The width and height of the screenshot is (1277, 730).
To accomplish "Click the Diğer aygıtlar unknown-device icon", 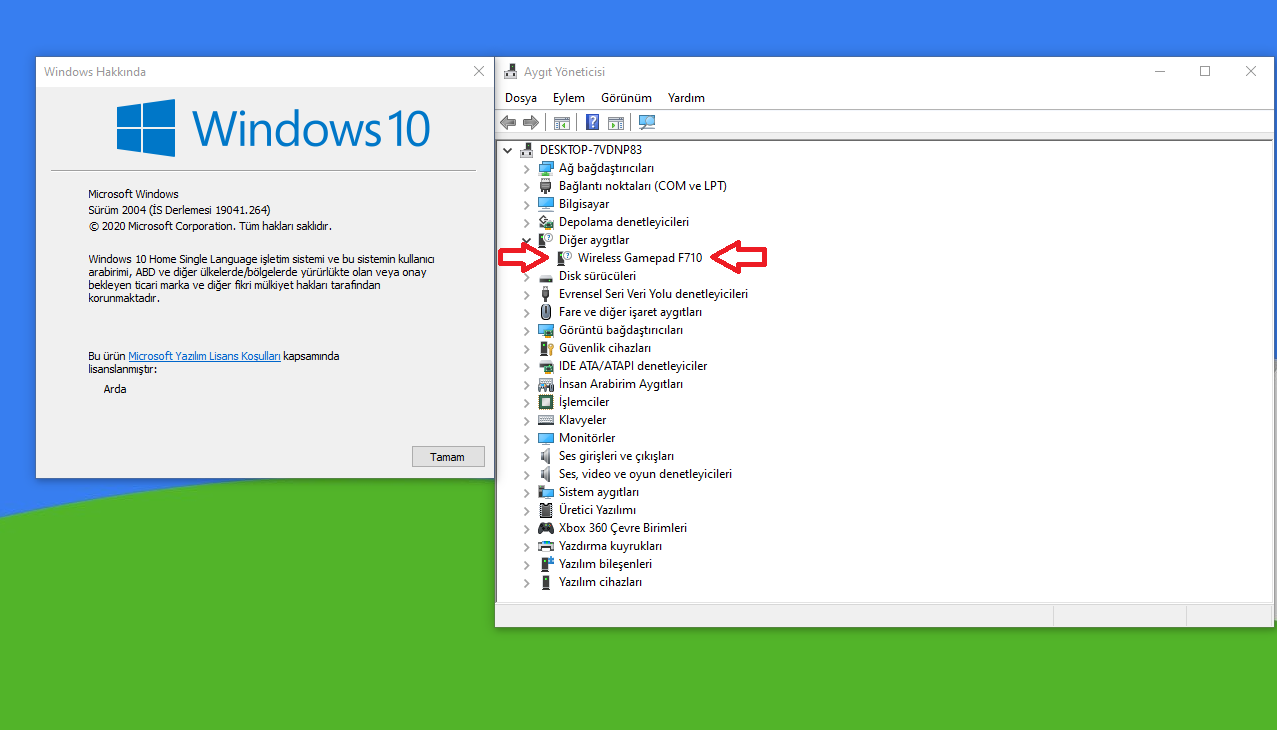I will [546, 240].
